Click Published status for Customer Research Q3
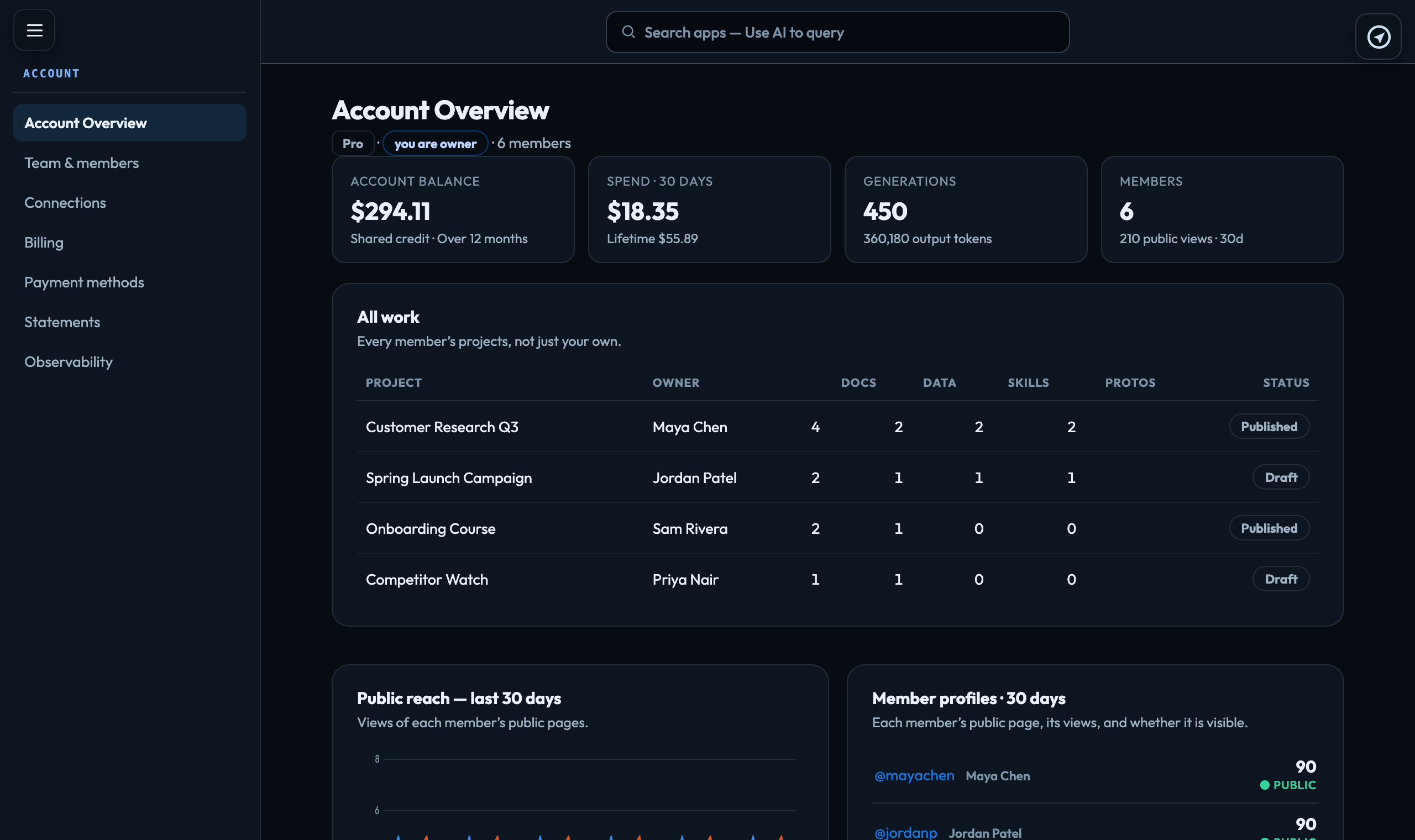The width and height of the screenshot is (1415, 840). [x=1269, y=426]
